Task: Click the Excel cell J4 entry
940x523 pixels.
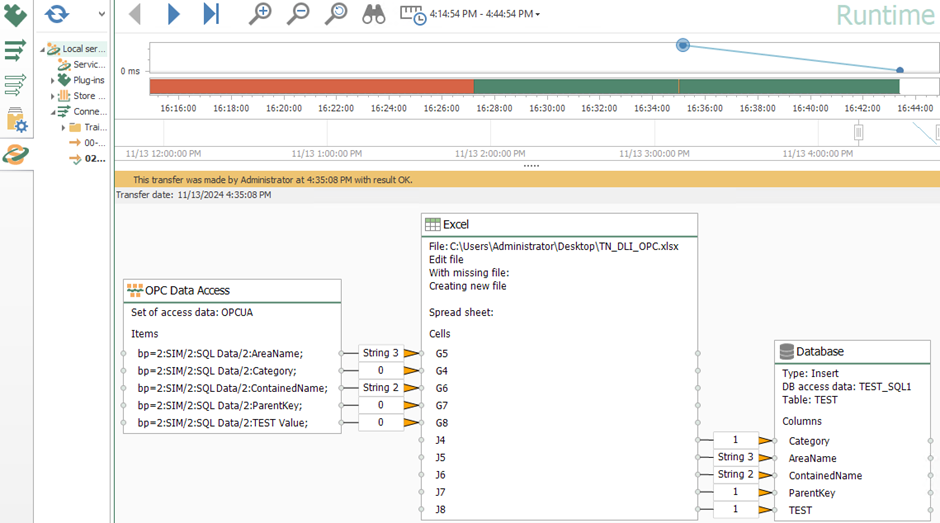Action: pos(440,440)
